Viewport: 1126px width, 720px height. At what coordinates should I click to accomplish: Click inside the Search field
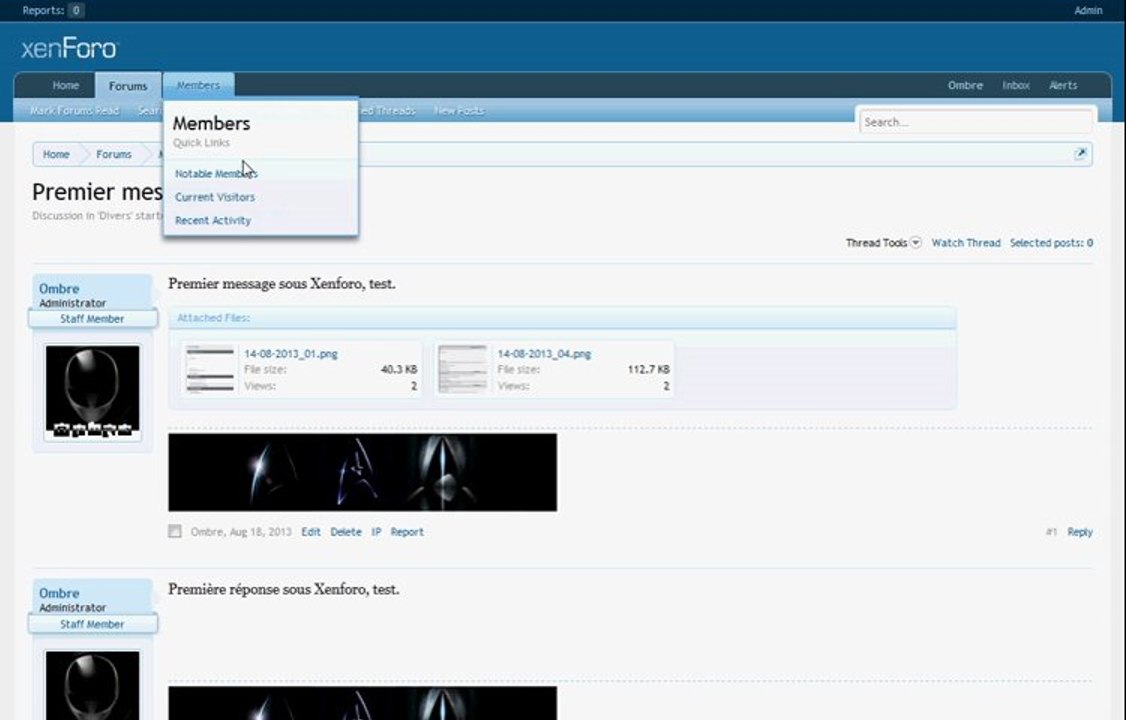976,122
